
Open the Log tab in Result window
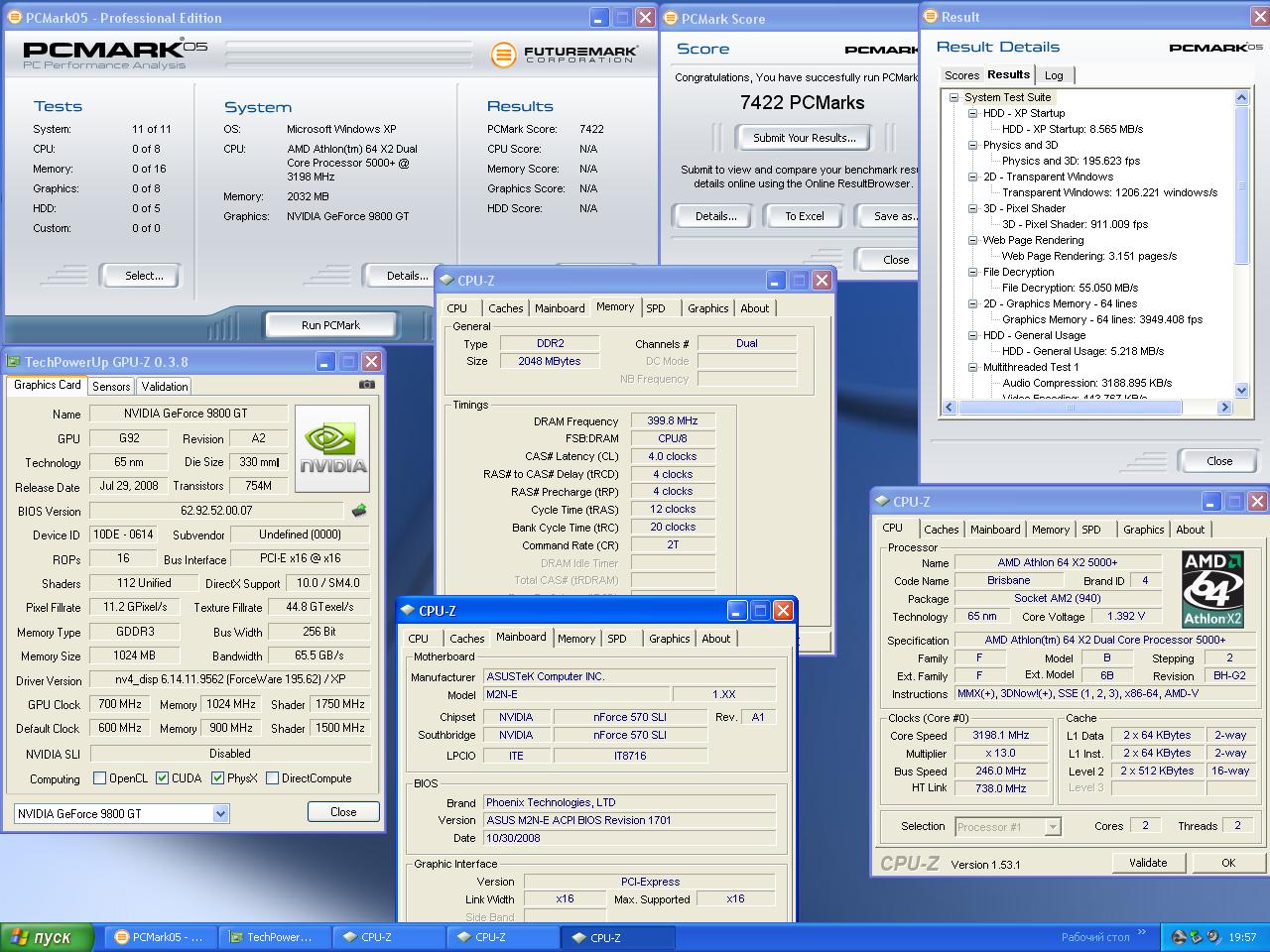point(1054,75)
